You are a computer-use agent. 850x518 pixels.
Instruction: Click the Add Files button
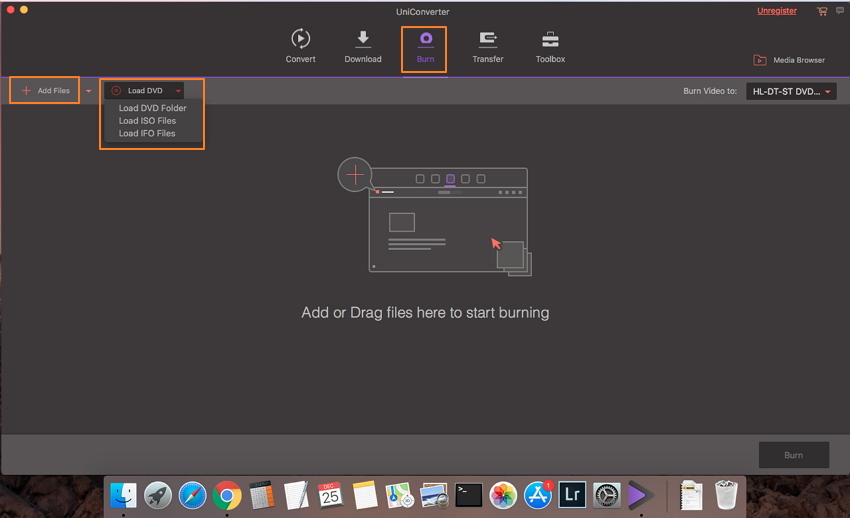click(x=45, y=90)
